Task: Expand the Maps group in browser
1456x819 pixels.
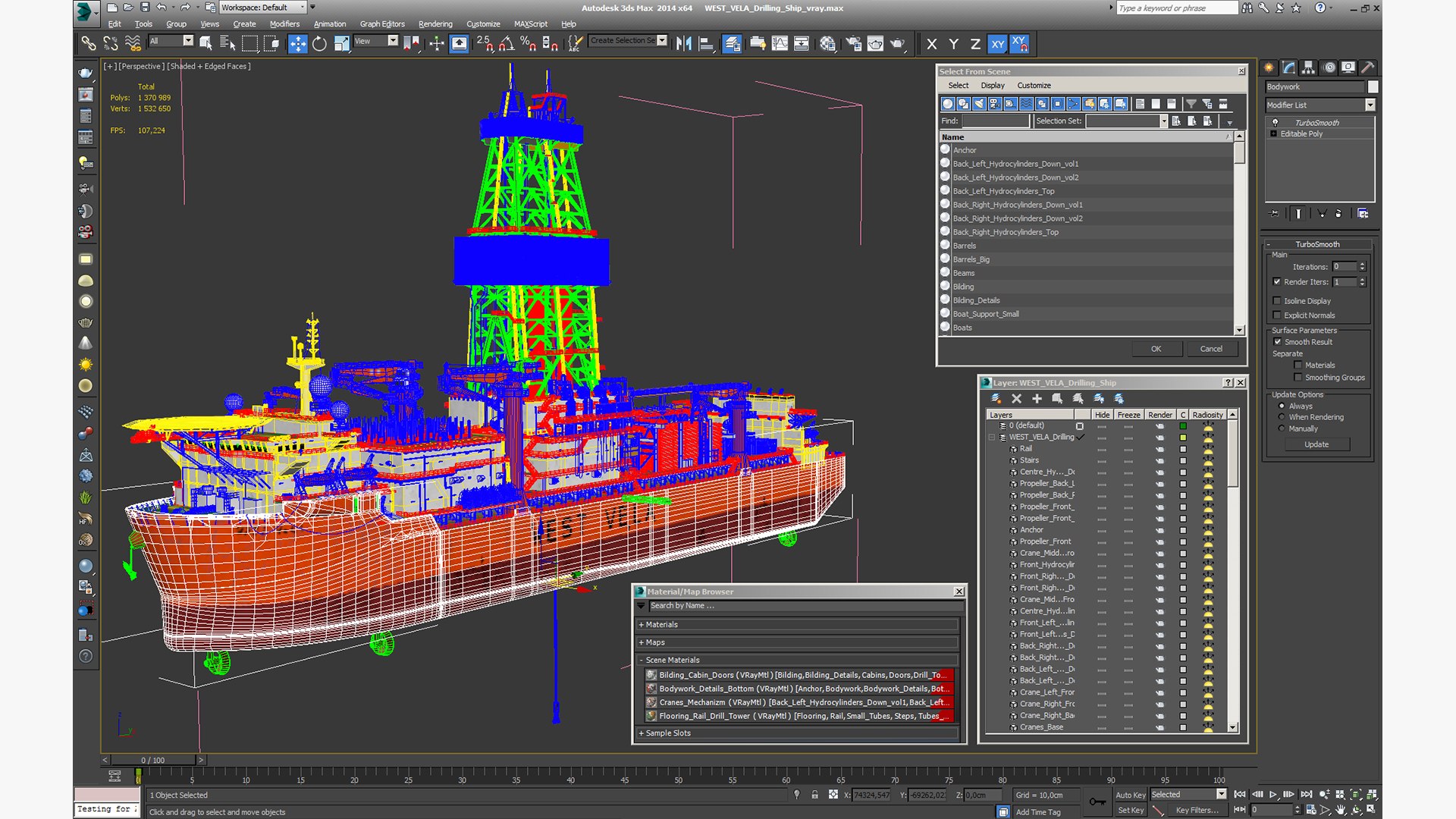Action: pos(798,642)
